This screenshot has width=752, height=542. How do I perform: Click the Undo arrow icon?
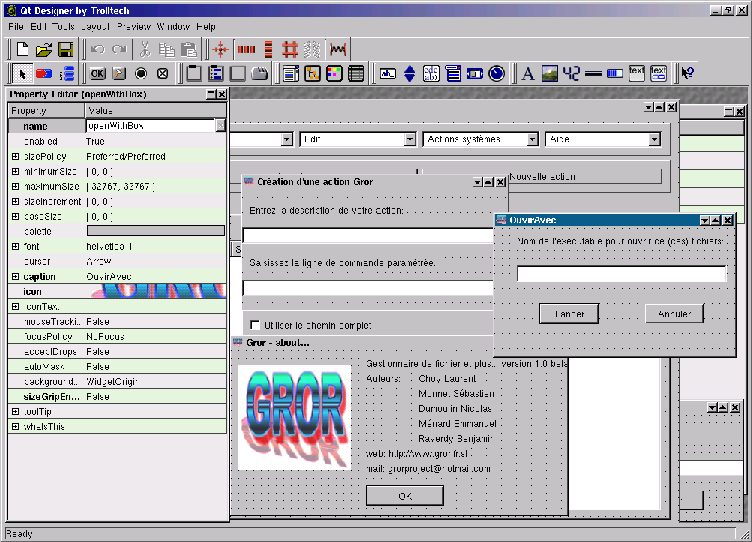98,49
